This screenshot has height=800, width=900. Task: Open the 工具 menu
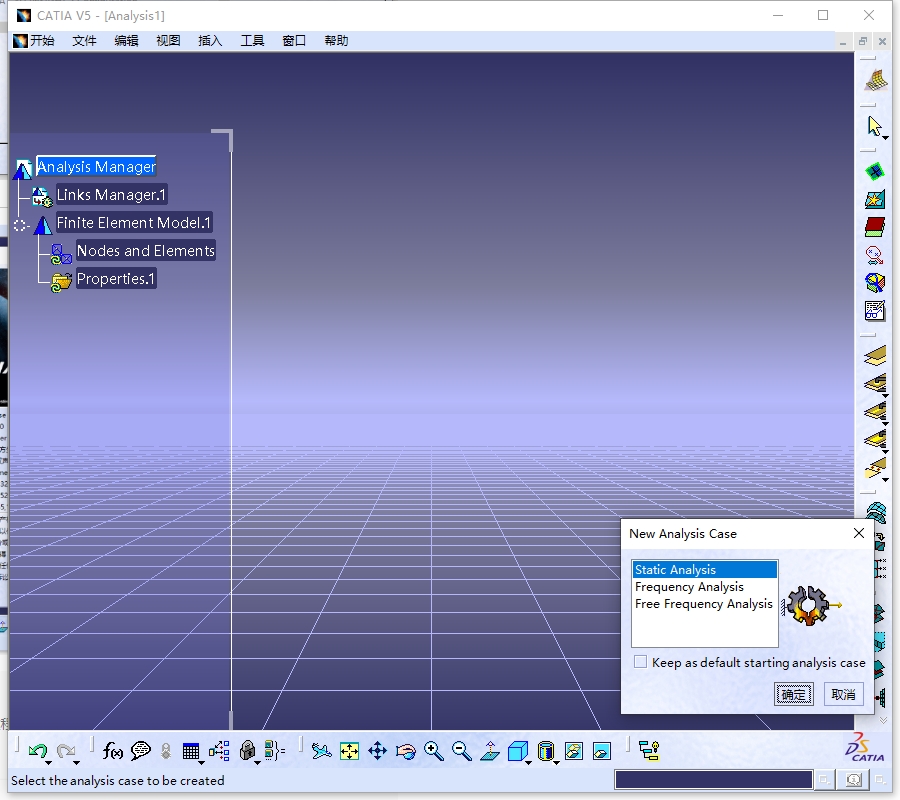point(252,41)
